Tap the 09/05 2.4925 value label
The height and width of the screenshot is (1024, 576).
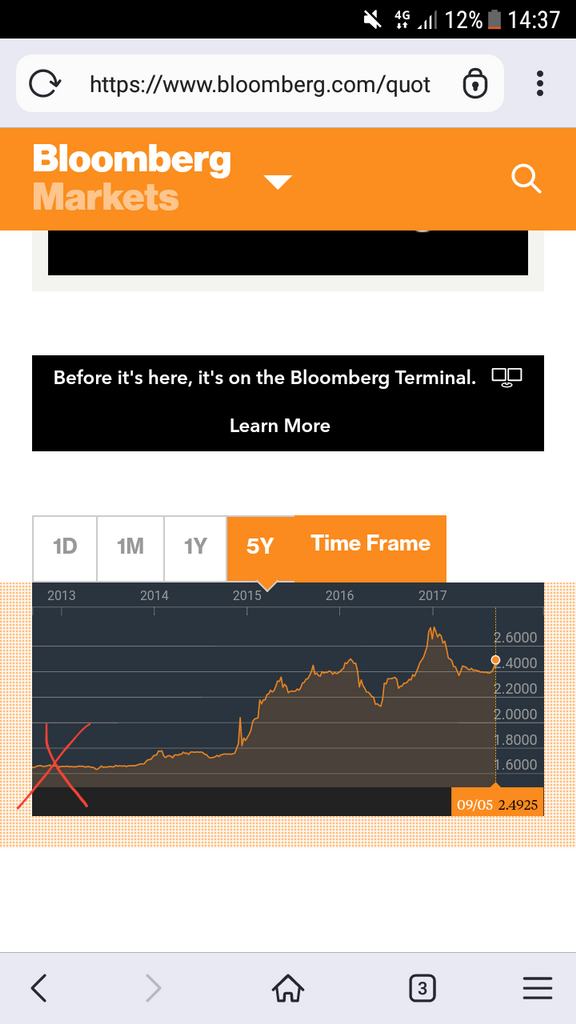(x=498, y=803)
